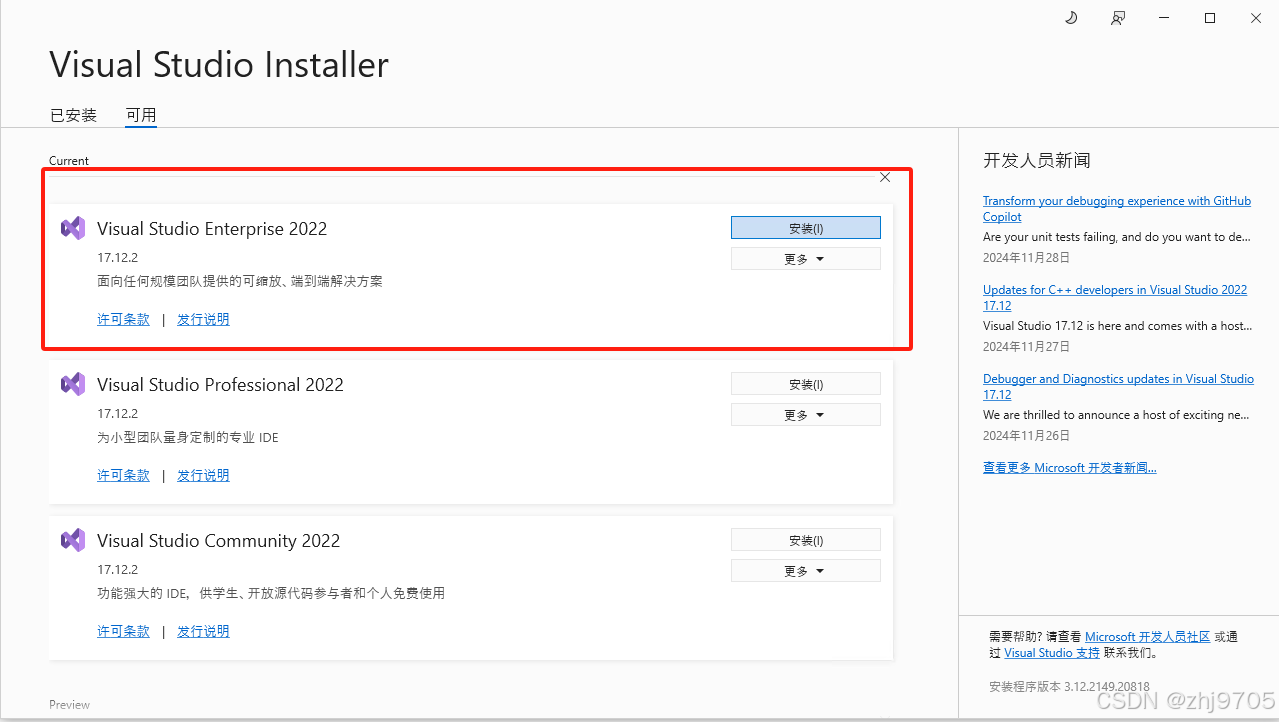Minimize the Visual Studio Installer window

click(x=1164, y=18)
